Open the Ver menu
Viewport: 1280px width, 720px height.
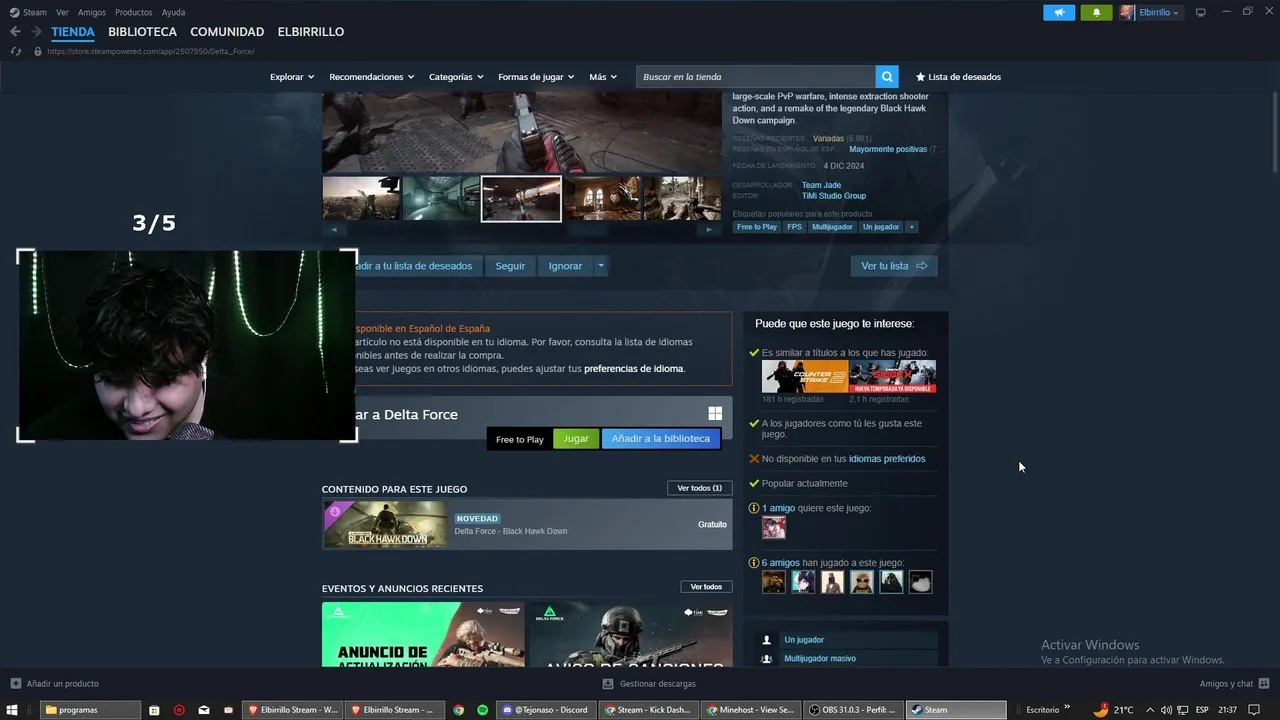coord(62,12)
